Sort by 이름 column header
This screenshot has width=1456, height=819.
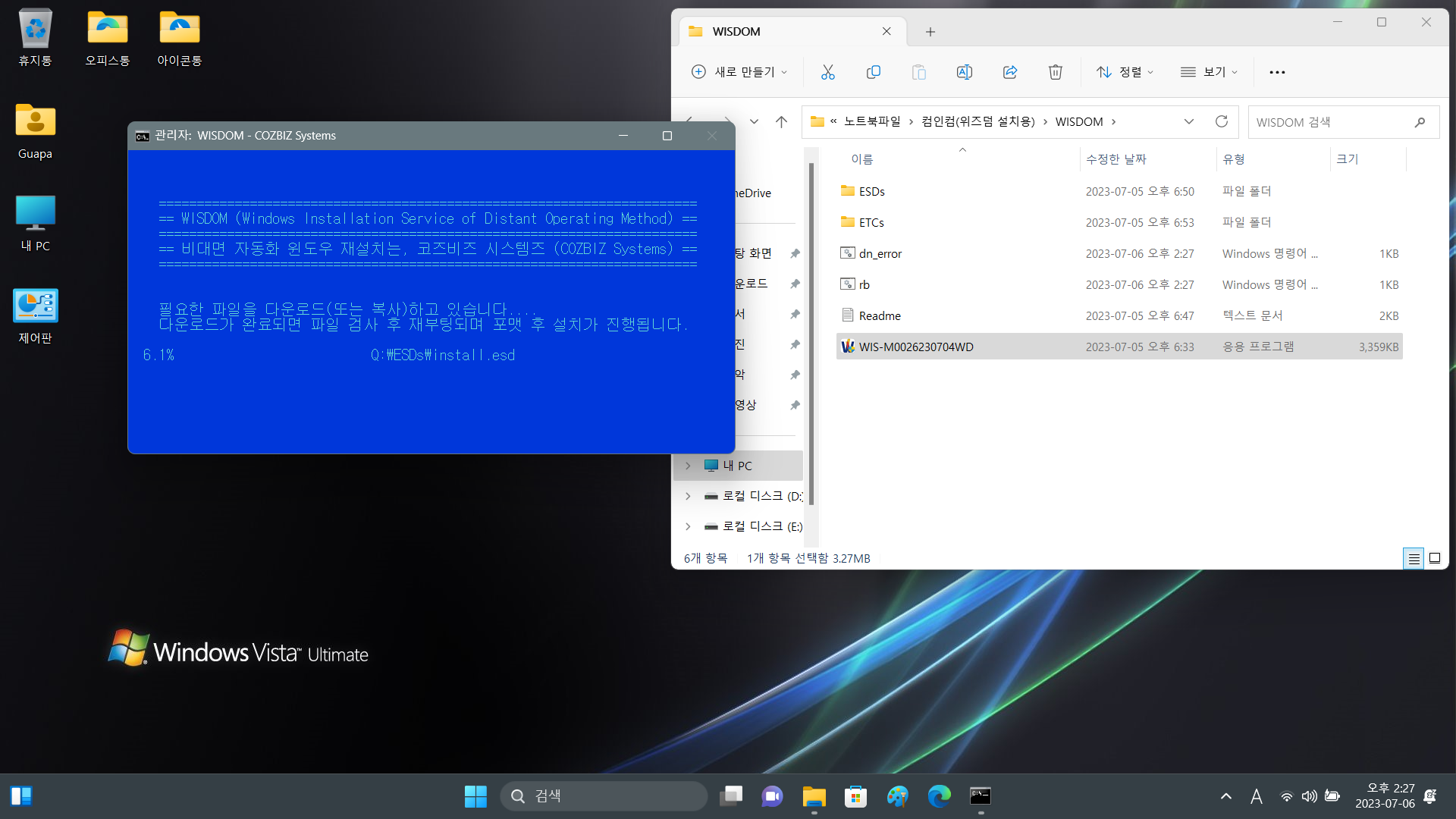(862, 159)
